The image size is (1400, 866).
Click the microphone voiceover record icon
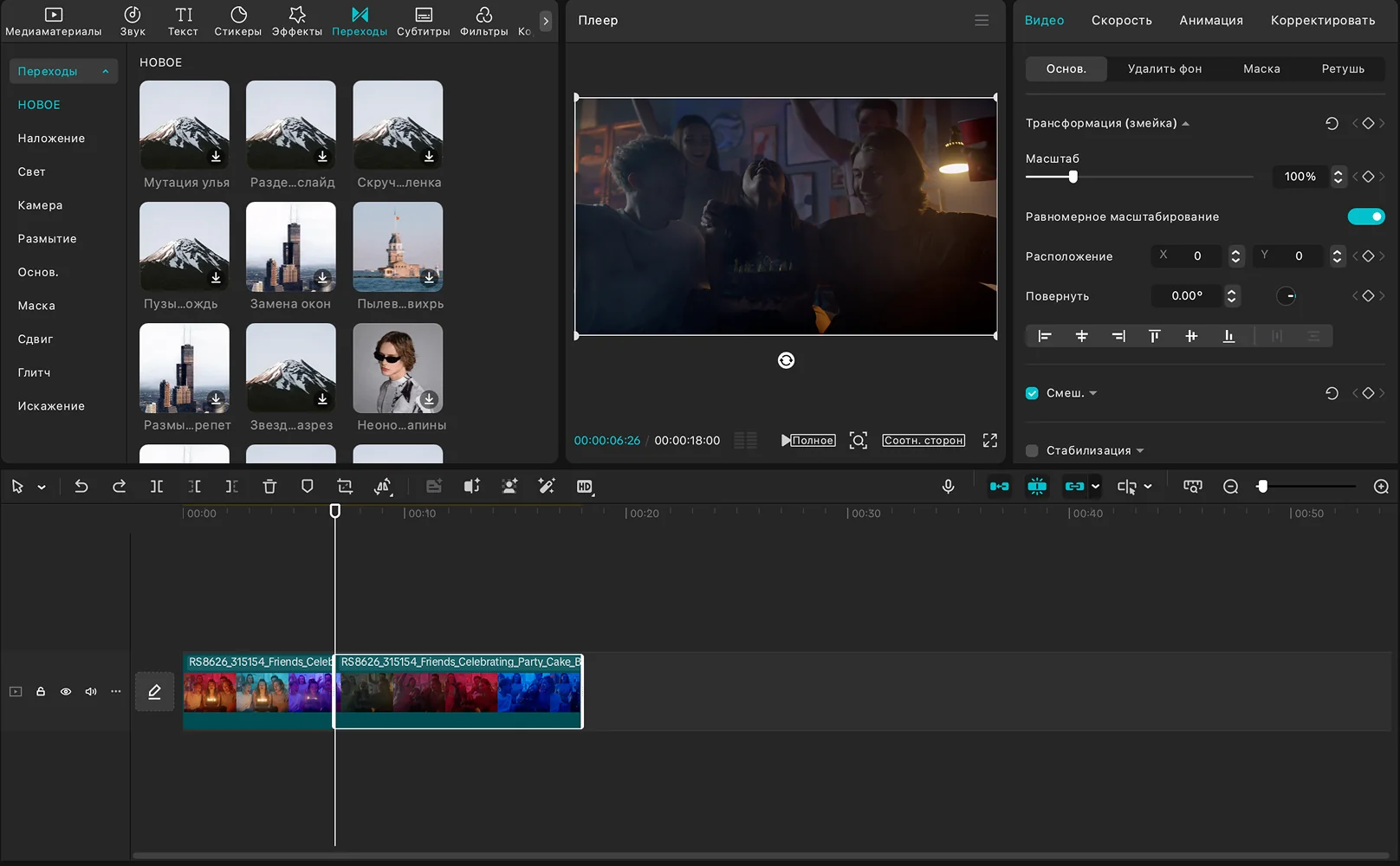click(948, 487)
